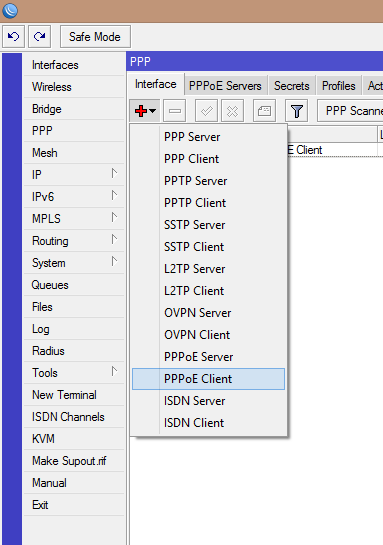Click the Undo arrow icon
383x545 pixels.
pyautogui.click(x=14, y=36)
